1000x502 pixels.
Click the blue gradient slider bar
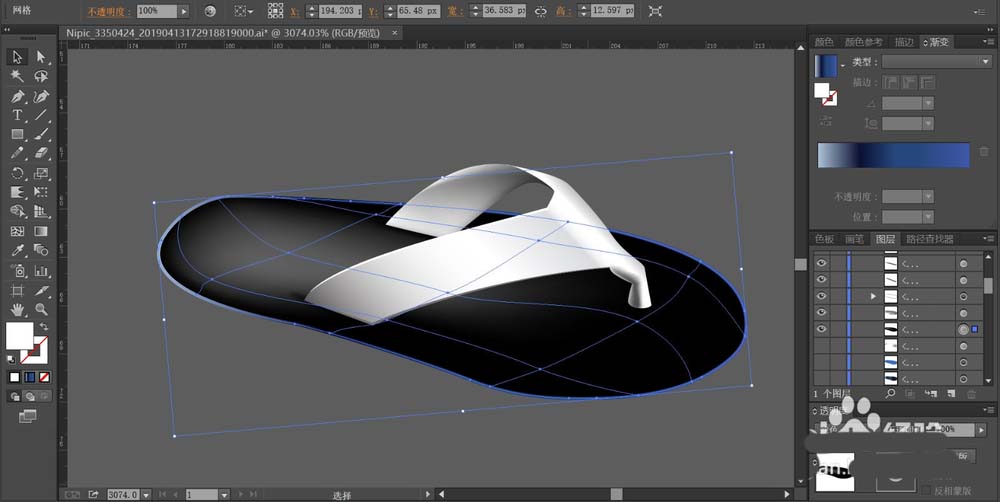(x=893, y=155)
